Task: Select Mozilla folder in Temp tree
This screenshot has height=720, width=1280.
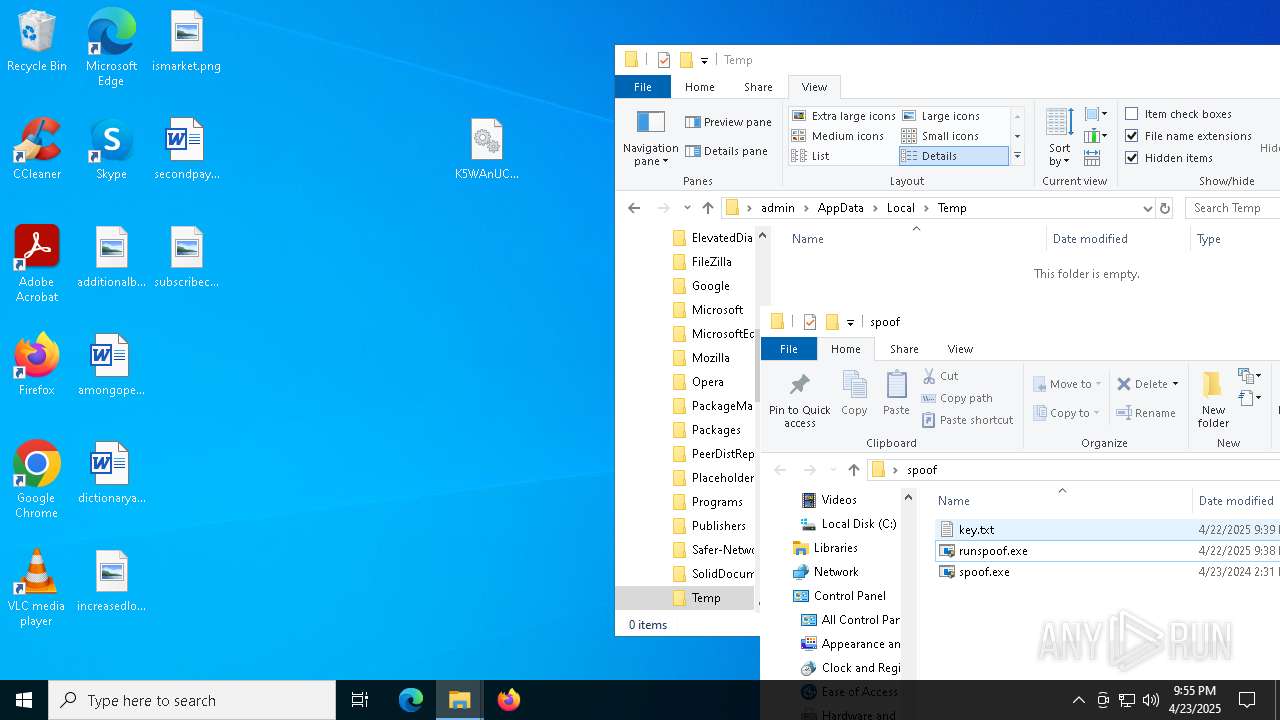Action: tap(710, 358)
